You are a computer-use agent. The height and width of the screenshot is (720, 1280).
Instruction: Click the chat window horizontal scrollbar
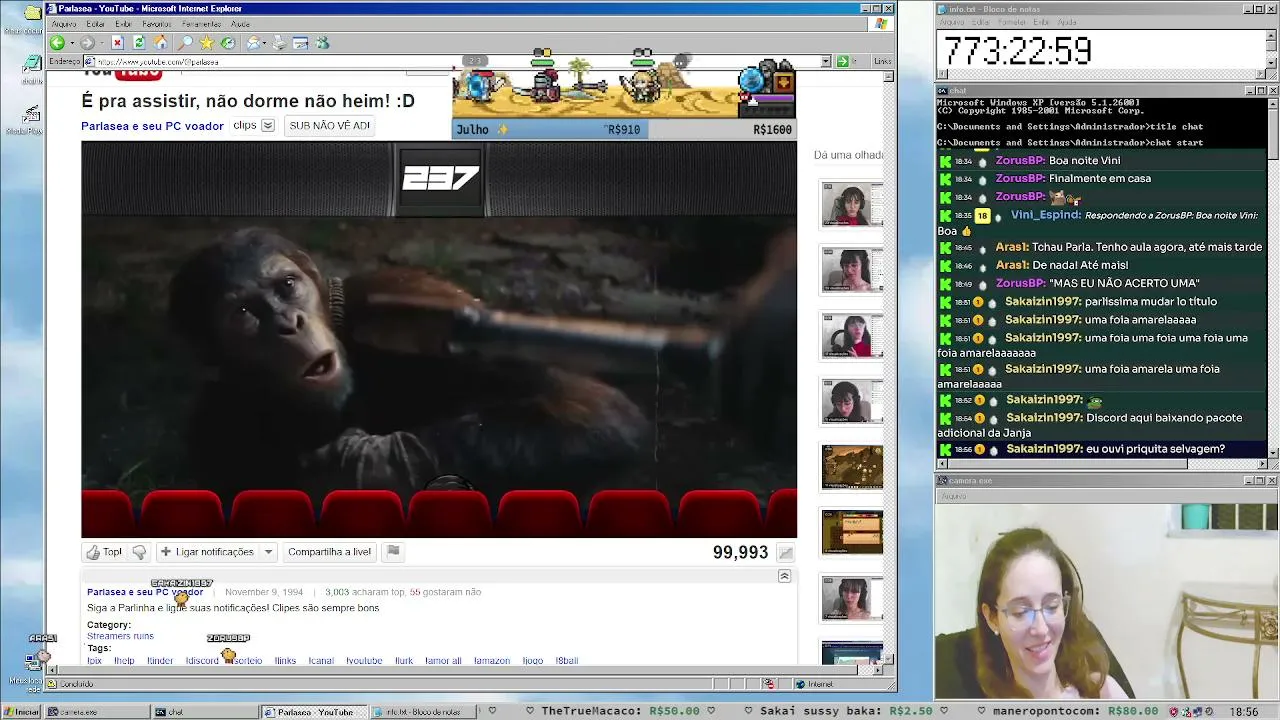[1101, 463]
